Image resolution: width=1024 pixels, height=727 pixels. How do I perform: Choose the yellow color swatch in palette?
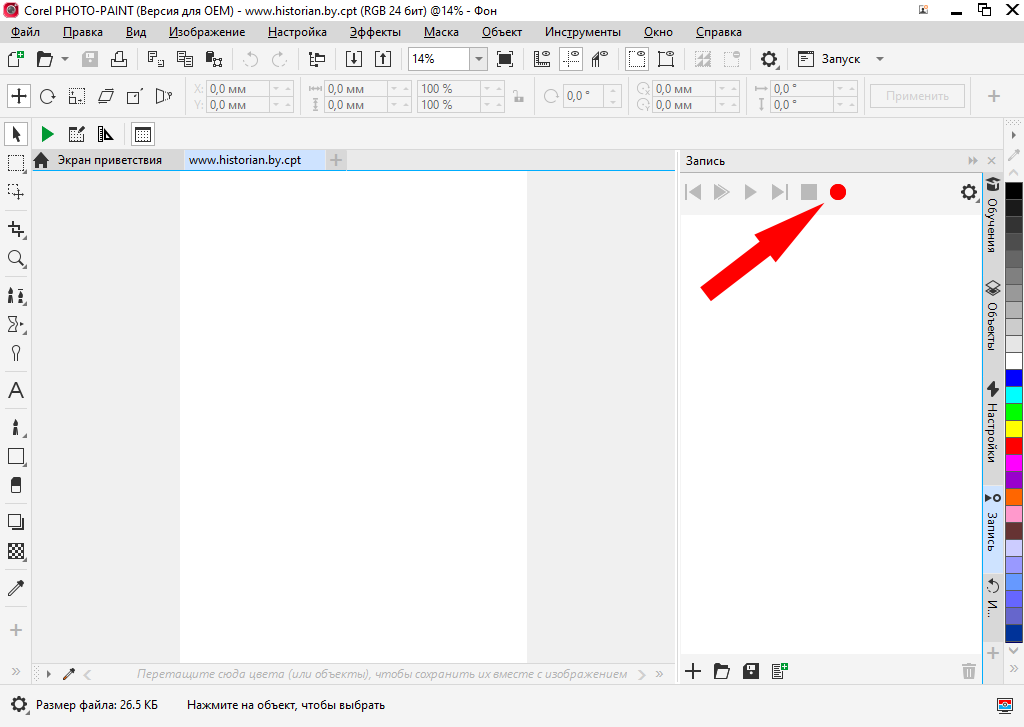pos(1014,428)
